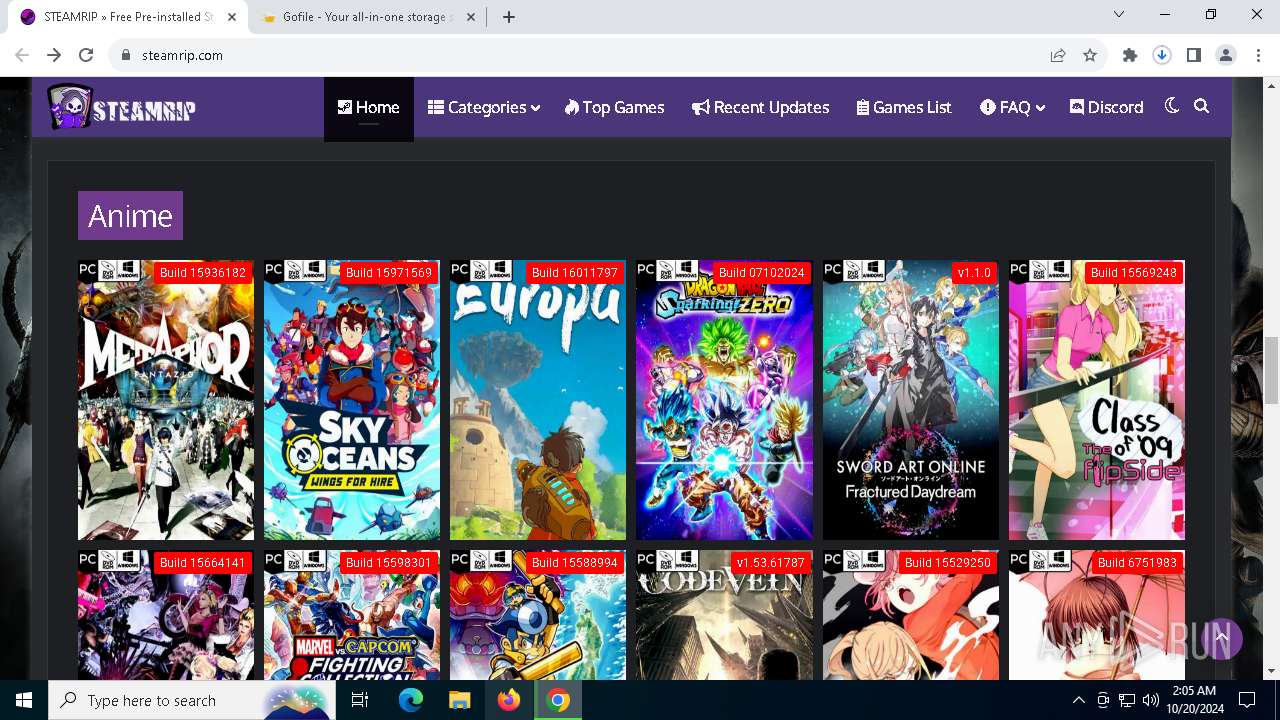Click the Build 15529250 badge

(x=947, y=563)
